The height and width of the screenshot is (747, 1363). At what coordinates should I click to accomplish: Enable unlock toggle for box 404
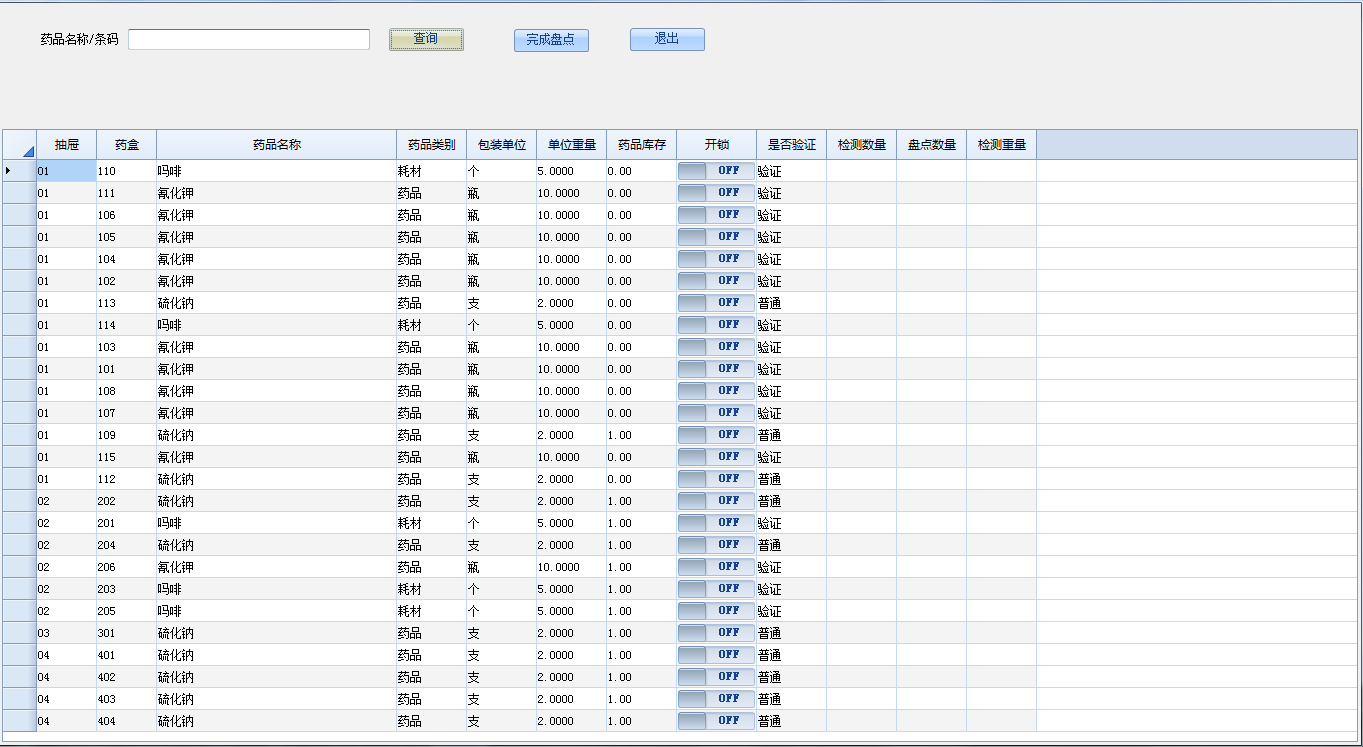716,721
